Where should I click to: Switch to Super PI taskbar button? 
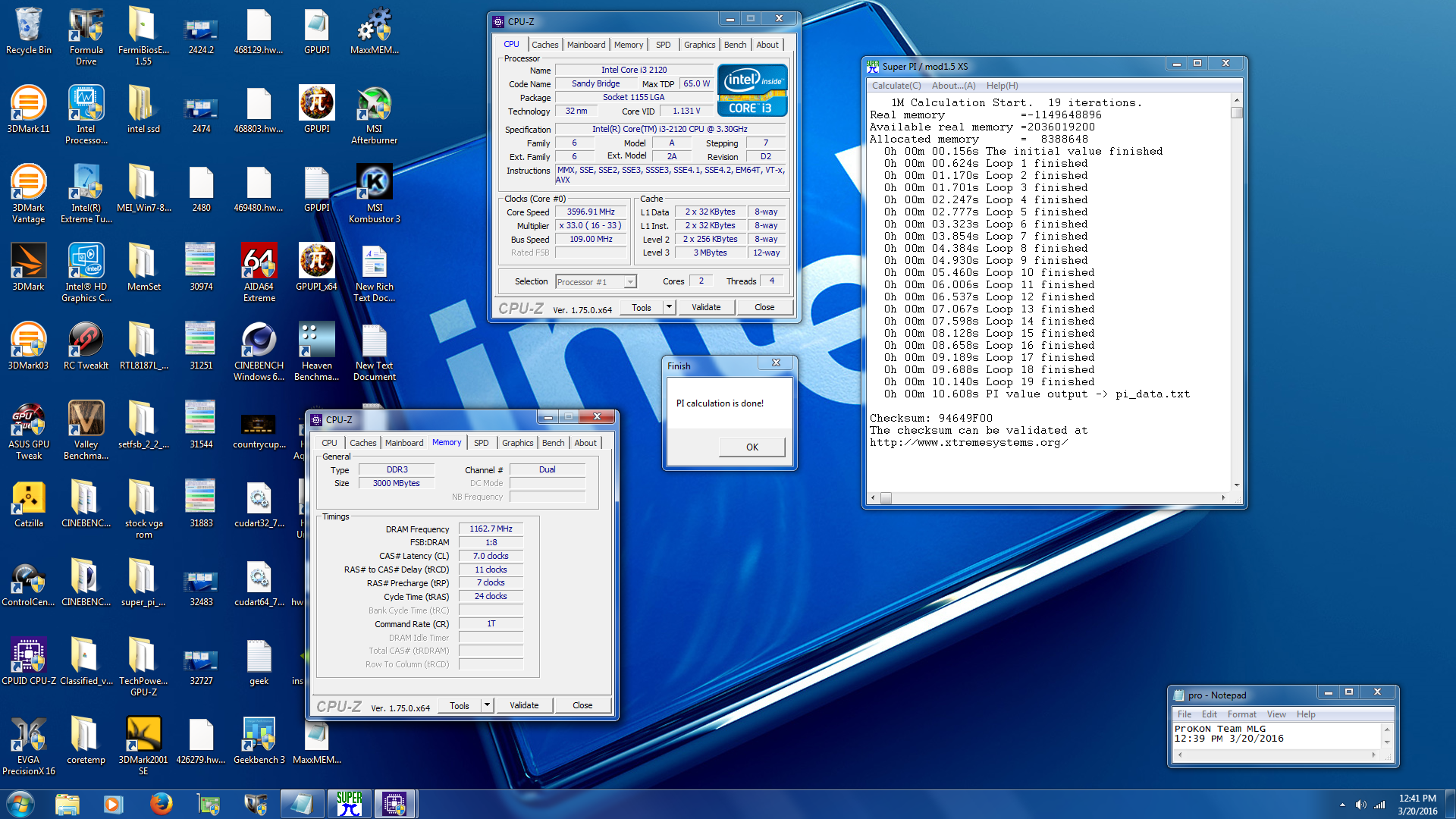pos(349,804)
